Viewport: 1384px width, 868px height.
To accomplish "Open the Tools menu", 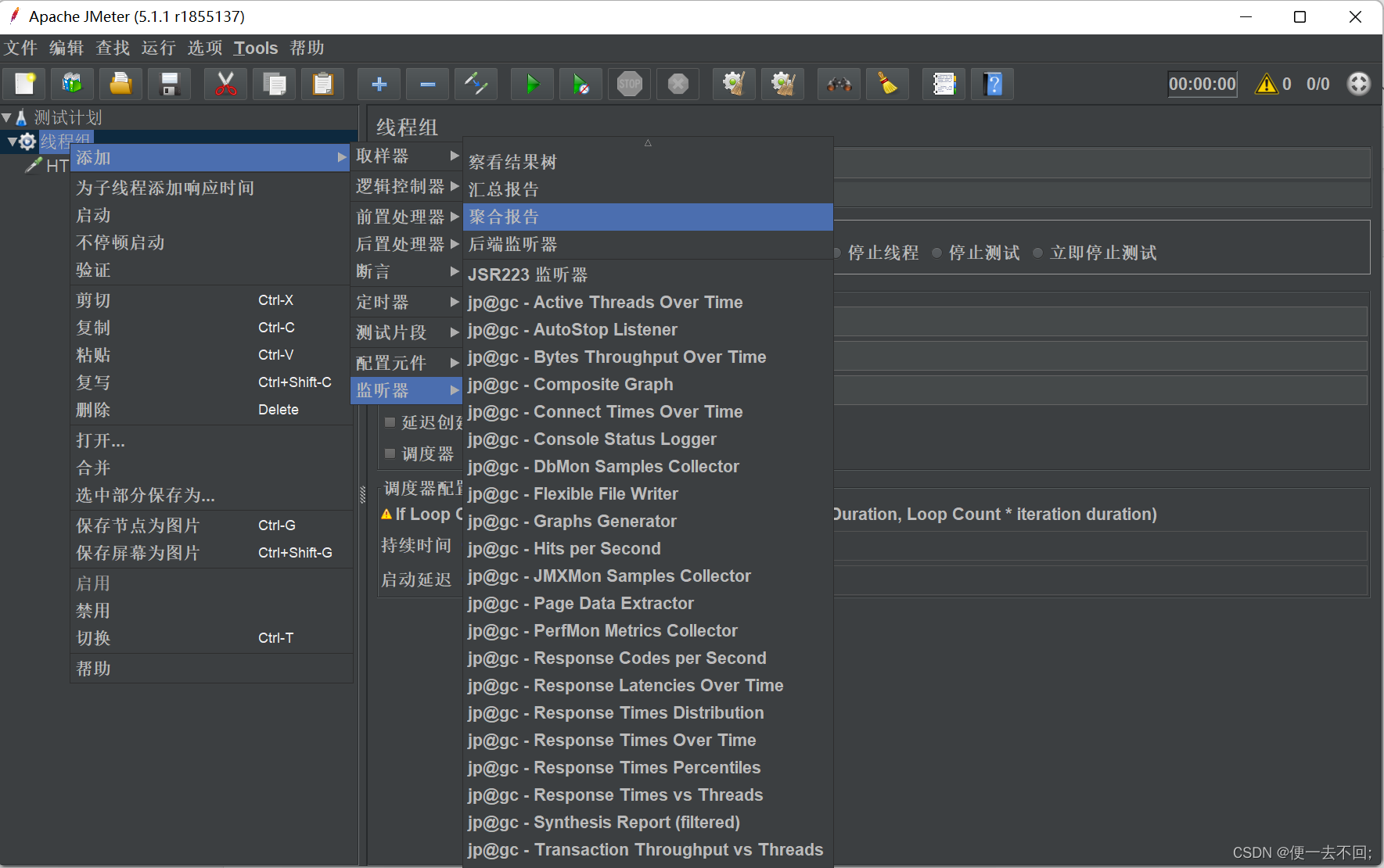I will (256, 48).
